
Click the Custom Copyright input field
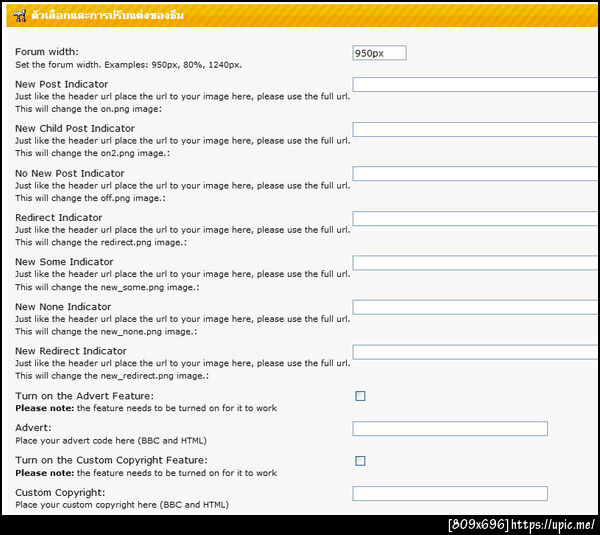pos(450,493)
